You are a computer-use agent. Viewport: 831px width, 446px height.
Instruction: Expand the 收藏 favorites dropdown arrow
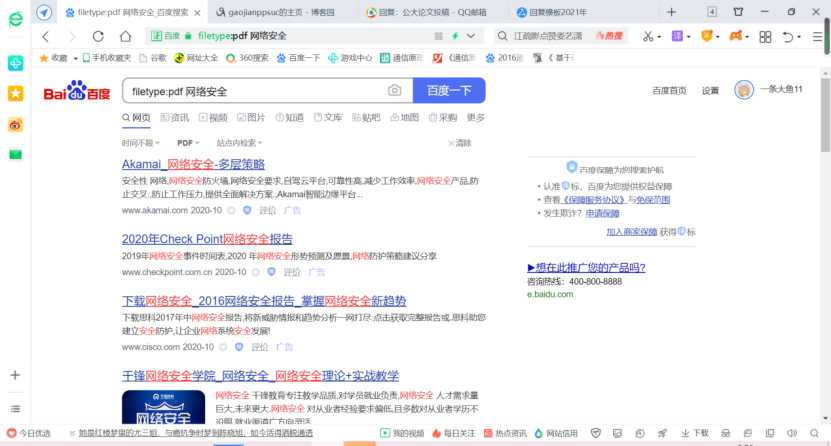click(x=75, y=58)
